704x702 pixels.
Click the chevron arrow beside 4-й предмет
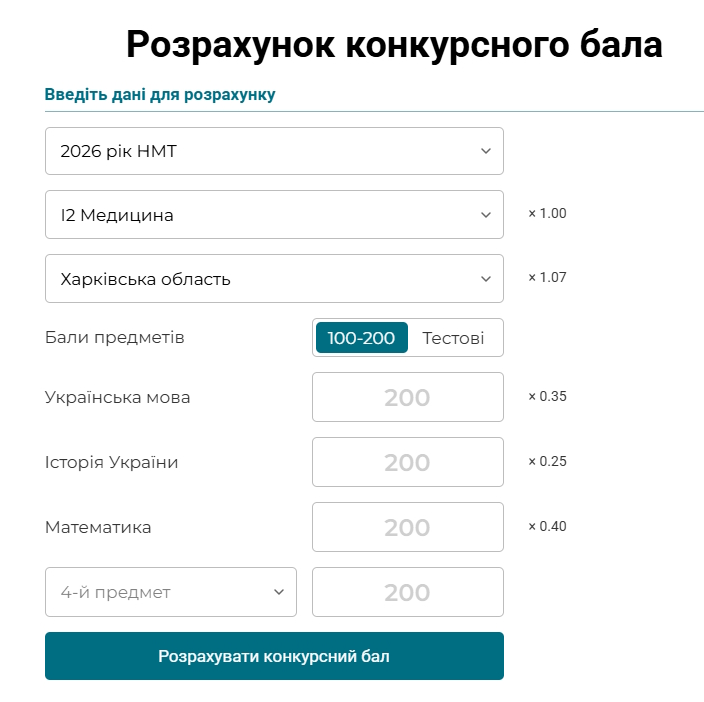coord(279,592)
